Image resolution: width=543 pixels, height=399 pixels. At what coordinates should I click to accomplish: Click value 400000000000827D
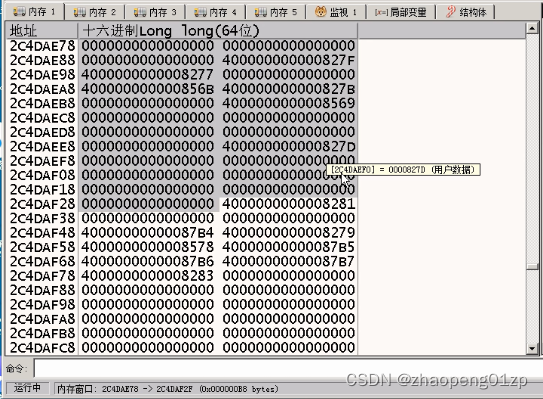[x=289, y=146]
